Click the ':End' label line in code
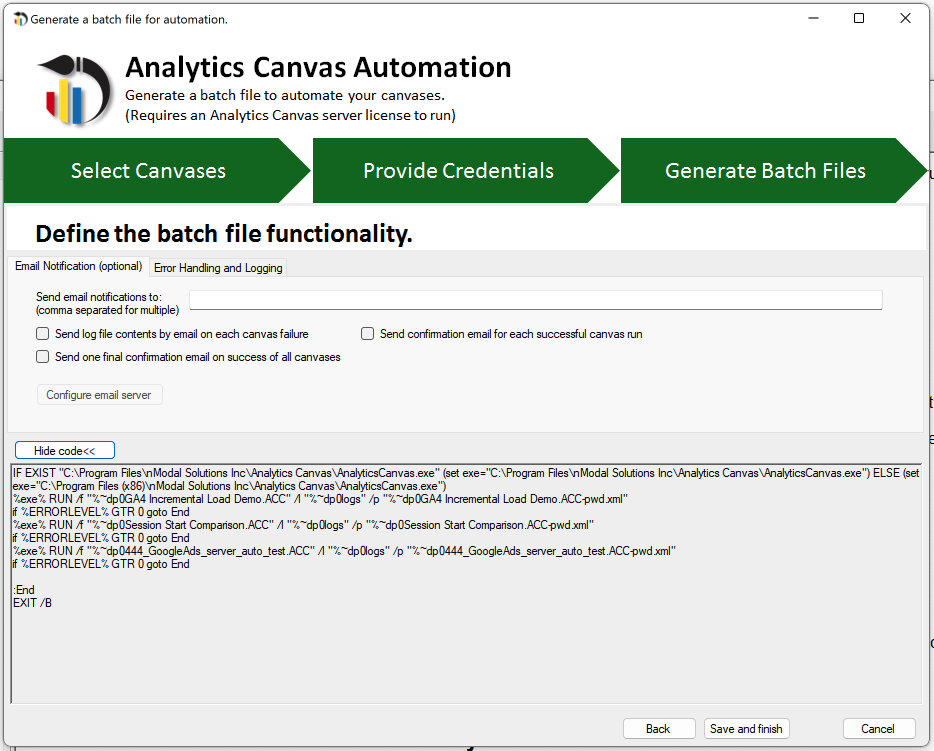Viewport: 934px width, 751px height. pyautogui.click(x=24, y=590)
